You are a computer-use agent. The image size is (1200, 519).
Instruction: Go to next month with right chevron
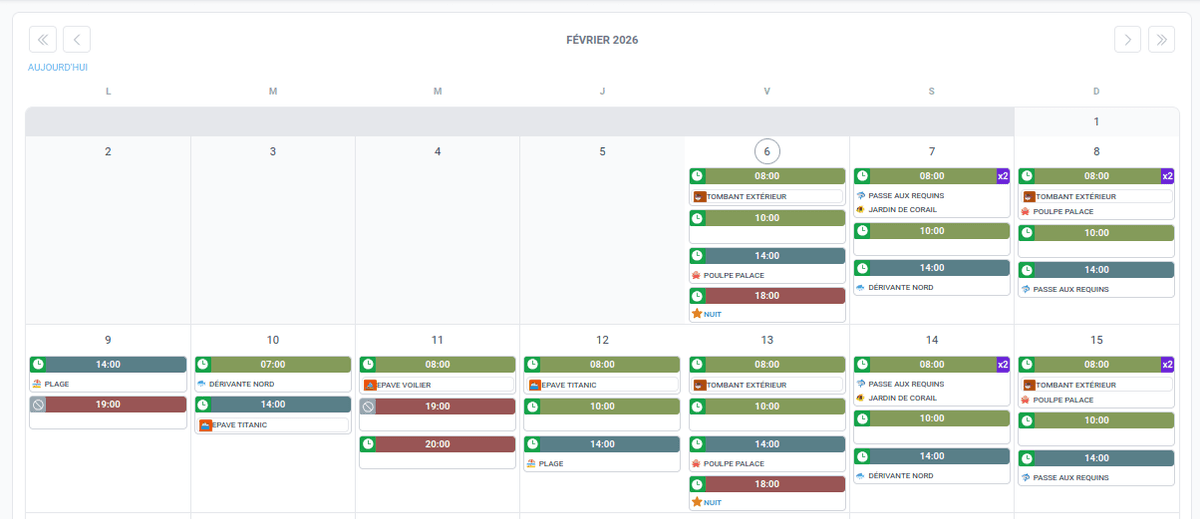(1128, 39)
